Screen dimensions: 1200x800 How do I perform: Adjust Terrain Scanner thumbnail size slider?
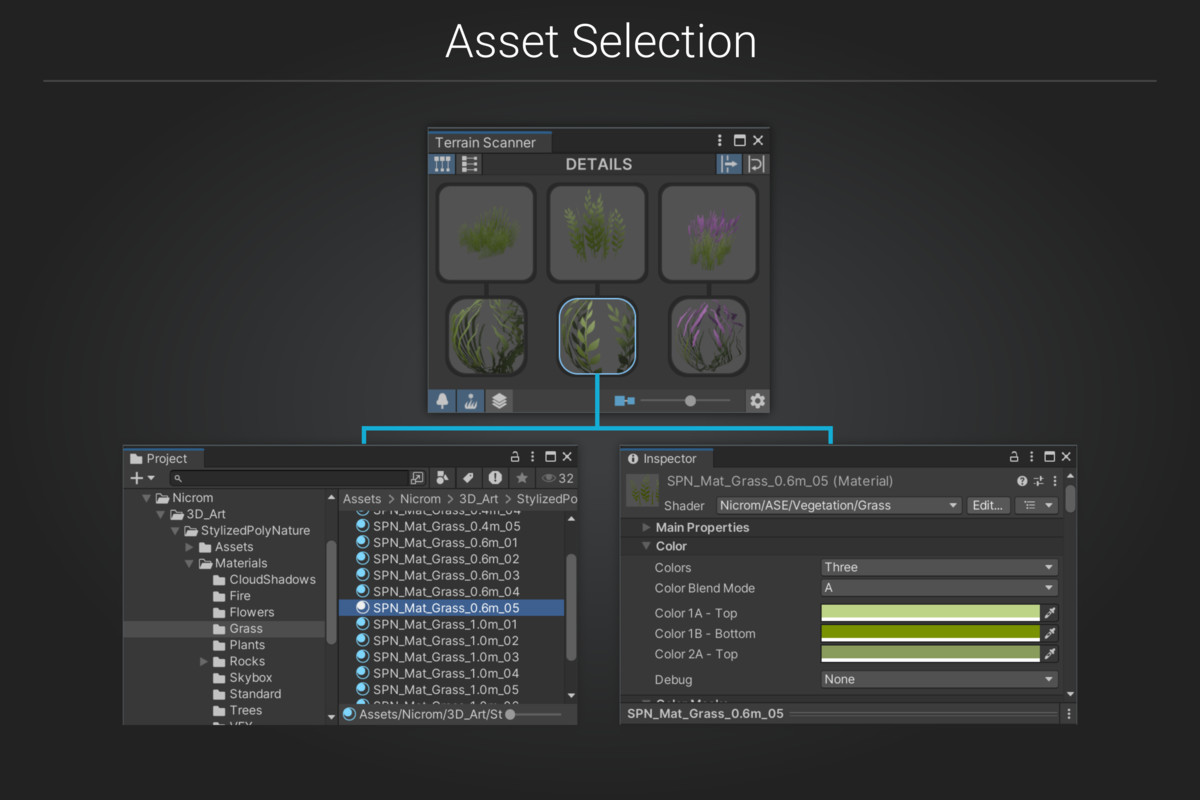point(686,401)
